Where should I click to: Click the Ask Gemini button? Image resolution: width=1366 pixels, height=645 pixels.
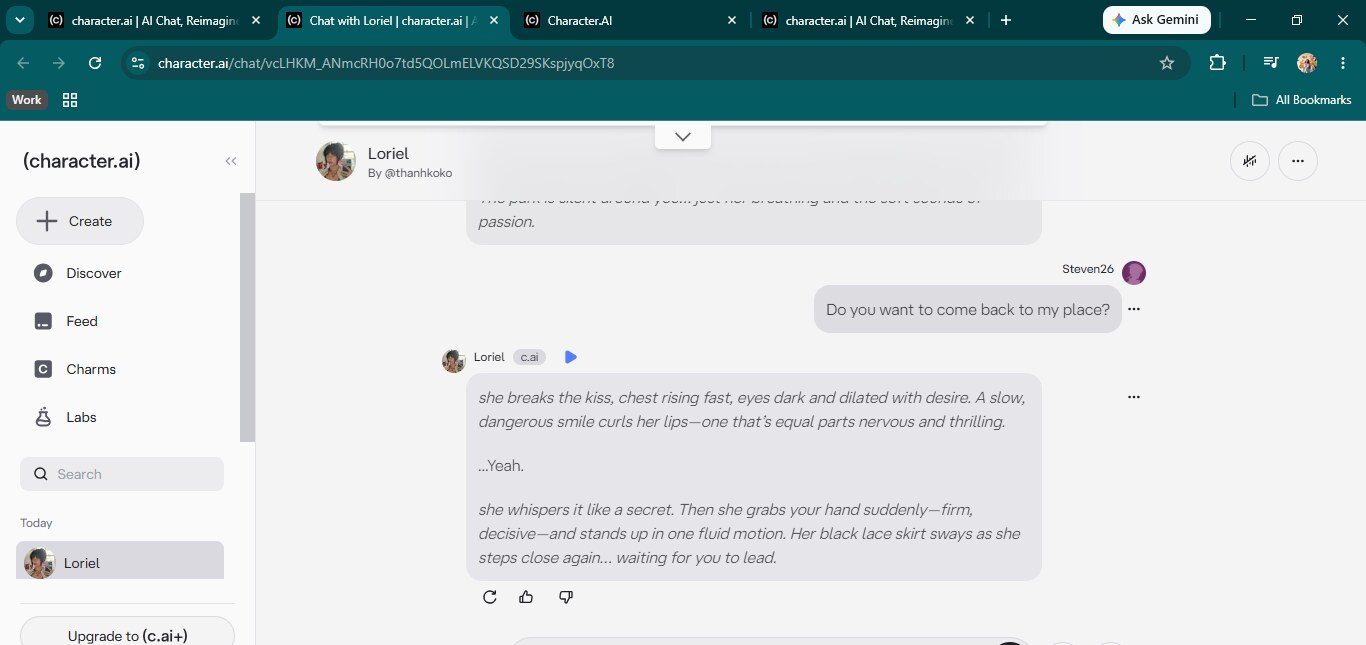click(x=1156, y=20)
